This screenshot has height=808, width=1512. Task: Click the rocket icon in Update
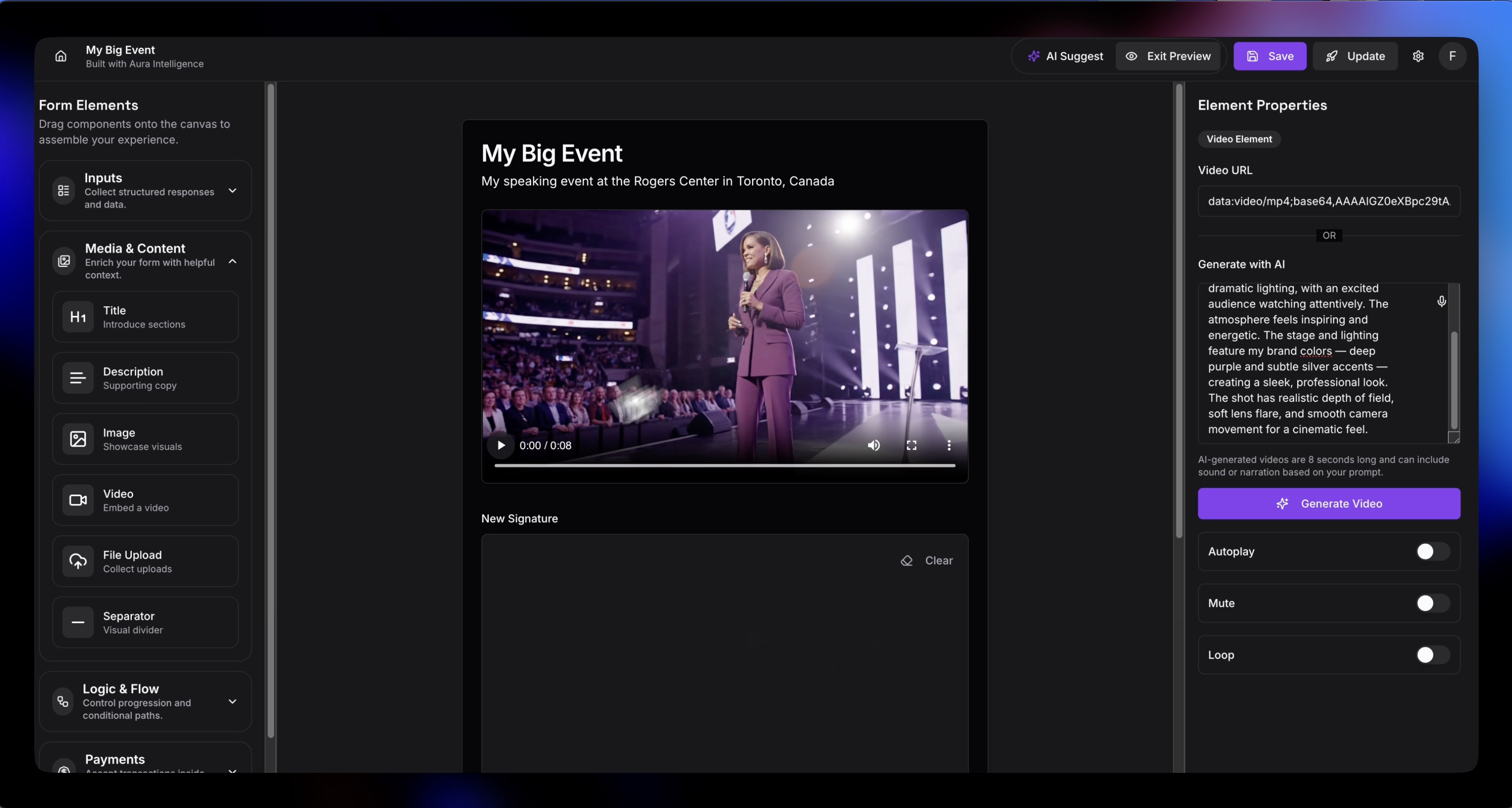click(x=1331, y=56)
